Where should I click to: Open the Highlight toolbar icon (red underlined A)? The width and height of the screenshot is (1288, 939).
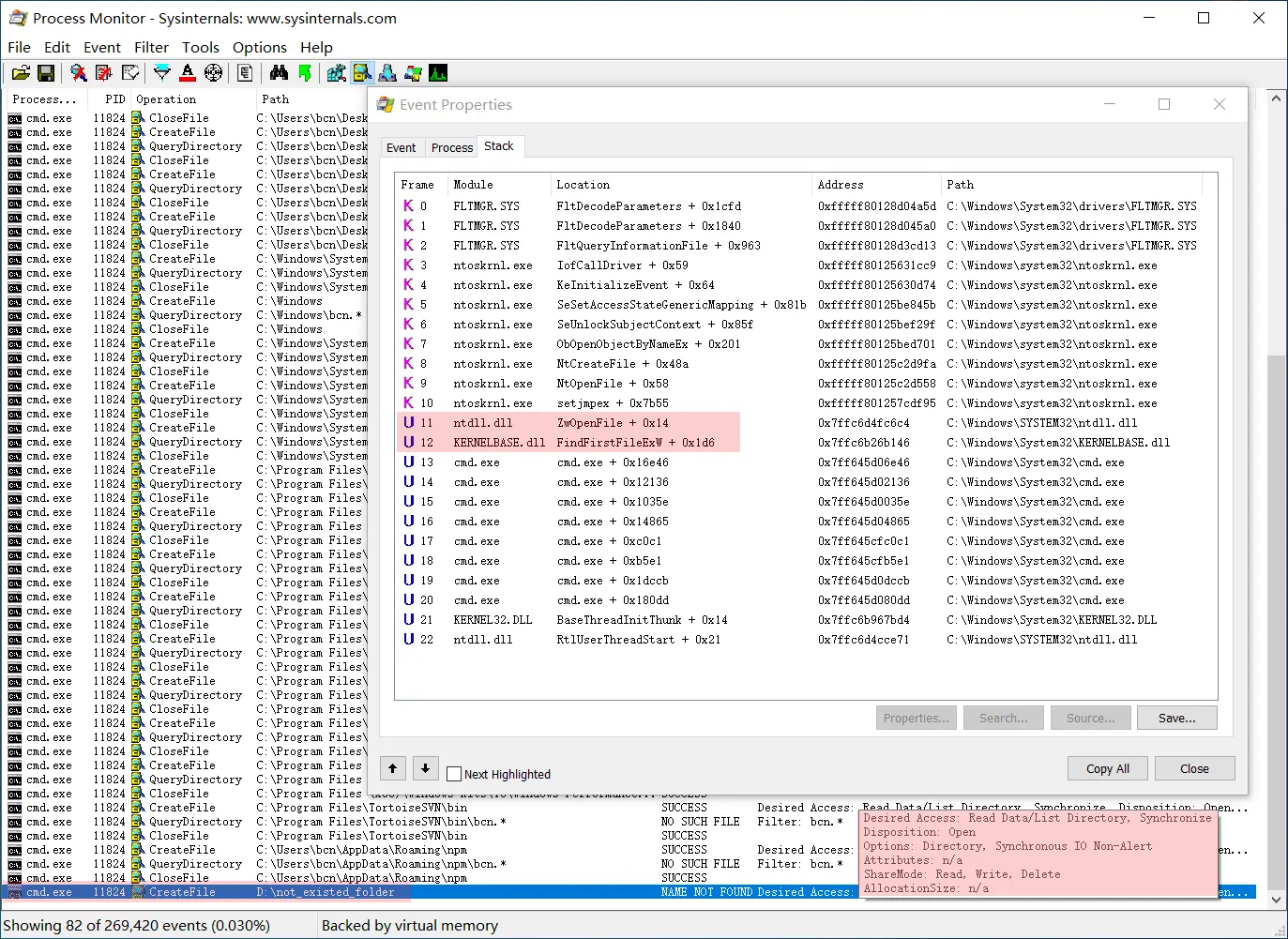coord(188,73)
